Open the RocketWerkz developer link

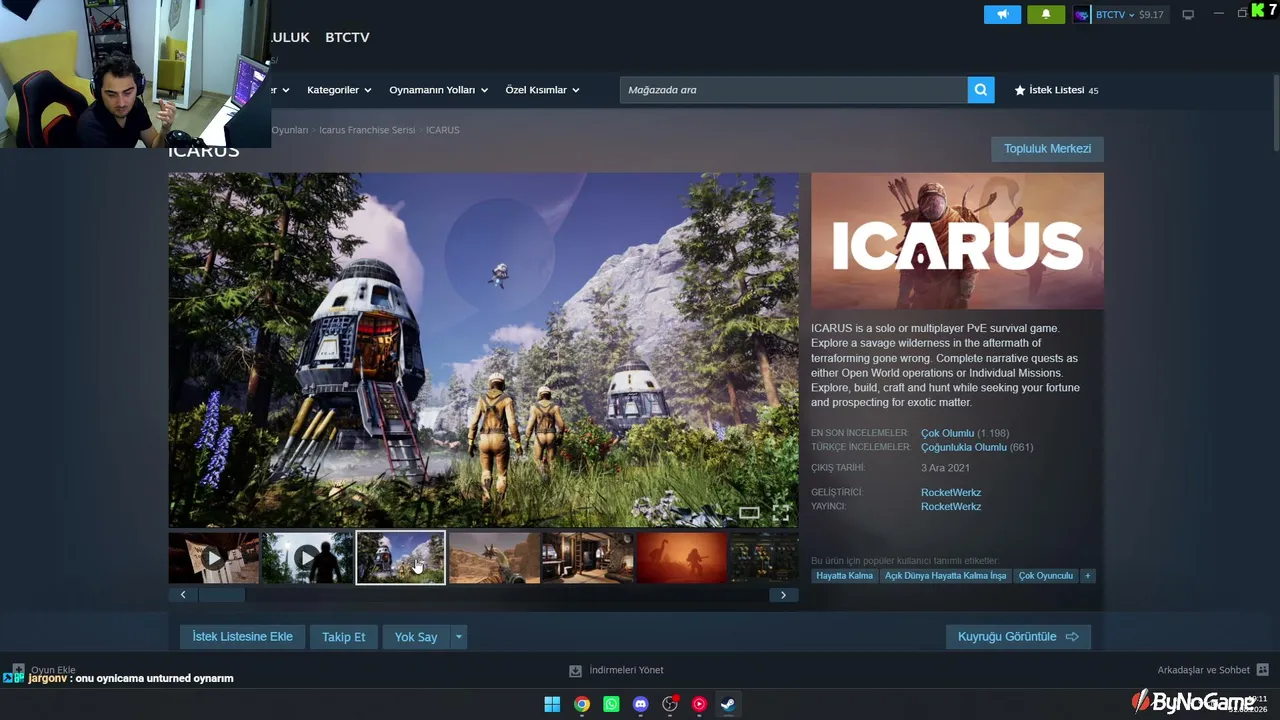[x=951, y=492]
